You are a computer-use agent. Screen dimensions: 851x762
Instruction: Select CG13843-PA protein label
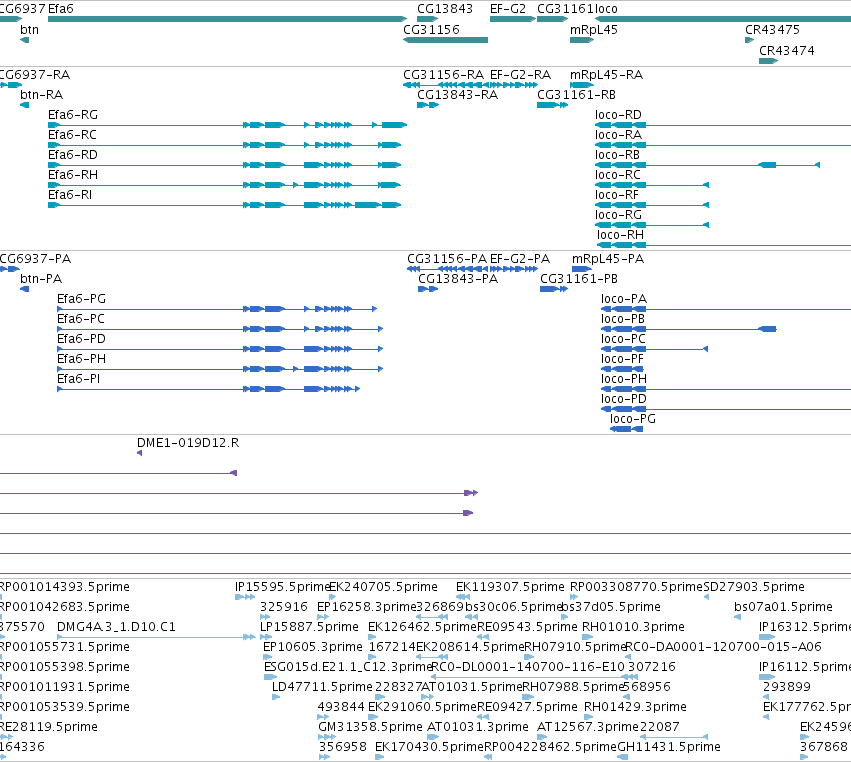point(458,279)
